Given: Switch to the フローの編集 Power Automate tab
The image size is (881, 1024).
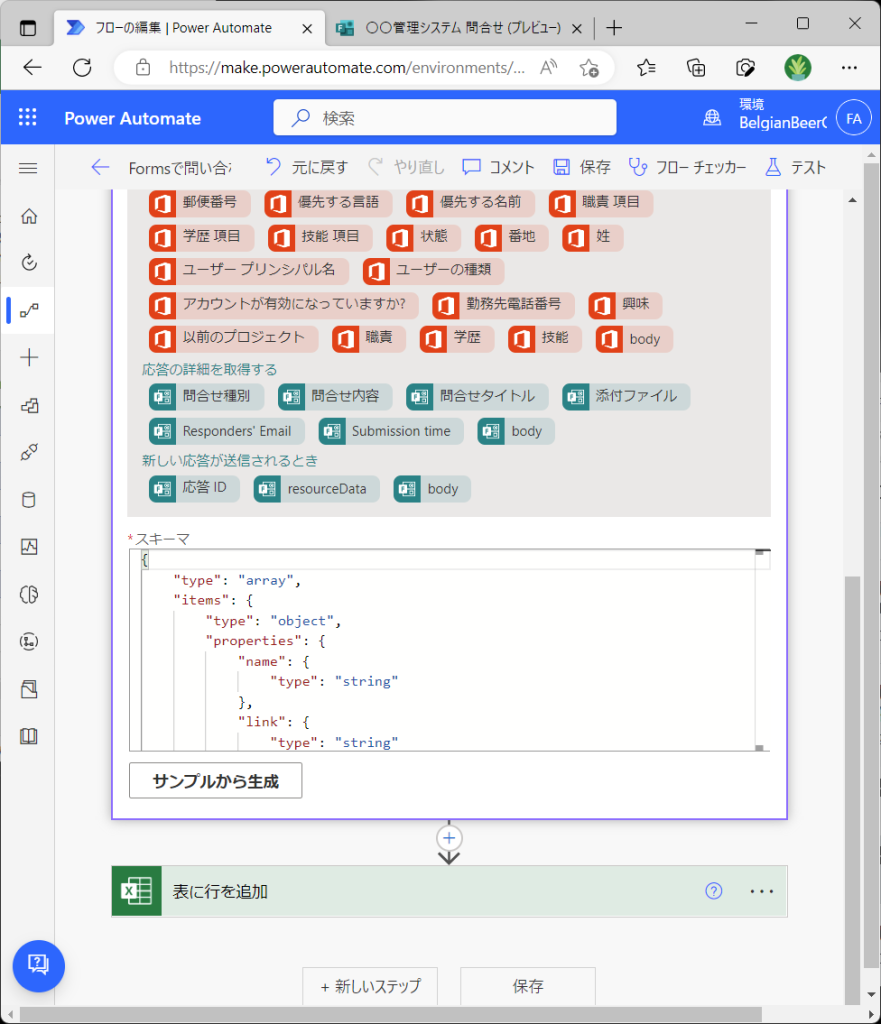Looking at the screenshot, I should pyautogui.click(x=189, y=27).
